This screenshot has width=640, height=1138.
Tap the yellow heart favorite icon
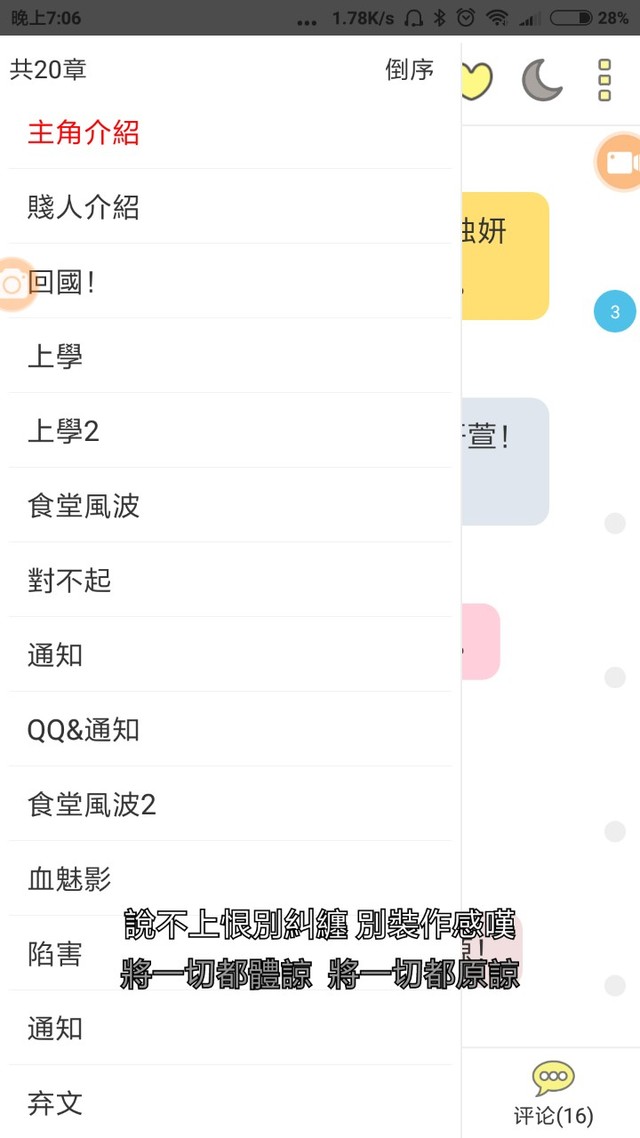point(478,80)
